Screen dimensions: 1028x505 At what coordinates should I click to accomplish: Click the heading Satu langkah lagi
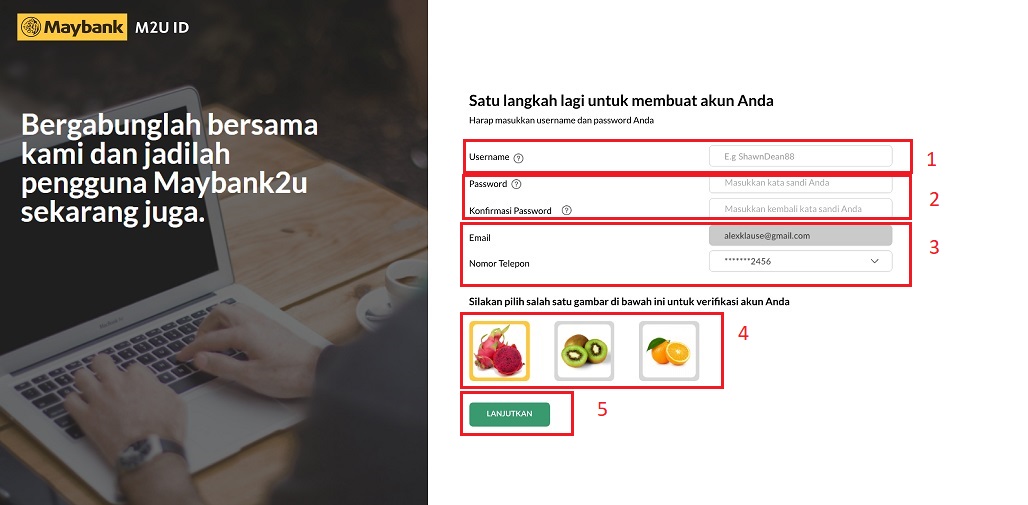[621, 101]
